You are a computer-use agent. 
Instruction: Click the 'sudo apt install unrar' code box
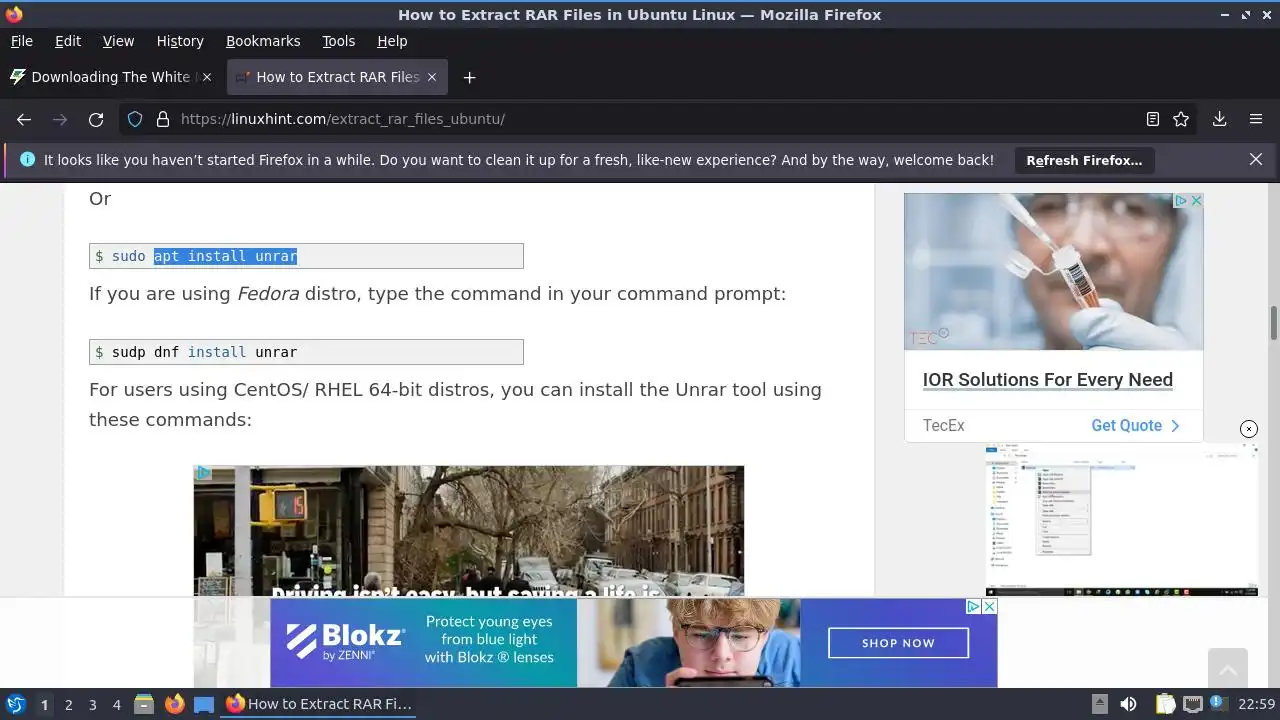coord(306,256)
